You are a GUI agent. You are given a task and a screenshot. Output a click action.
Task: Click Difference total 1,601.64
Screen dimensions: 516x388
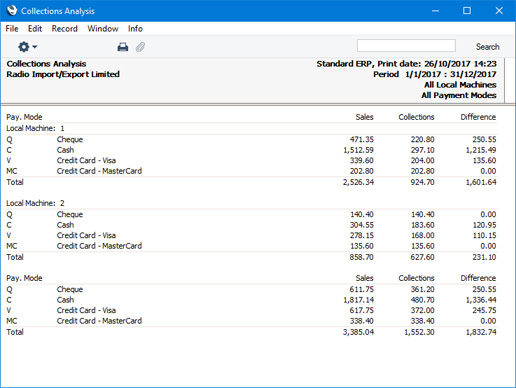point(481,182)
